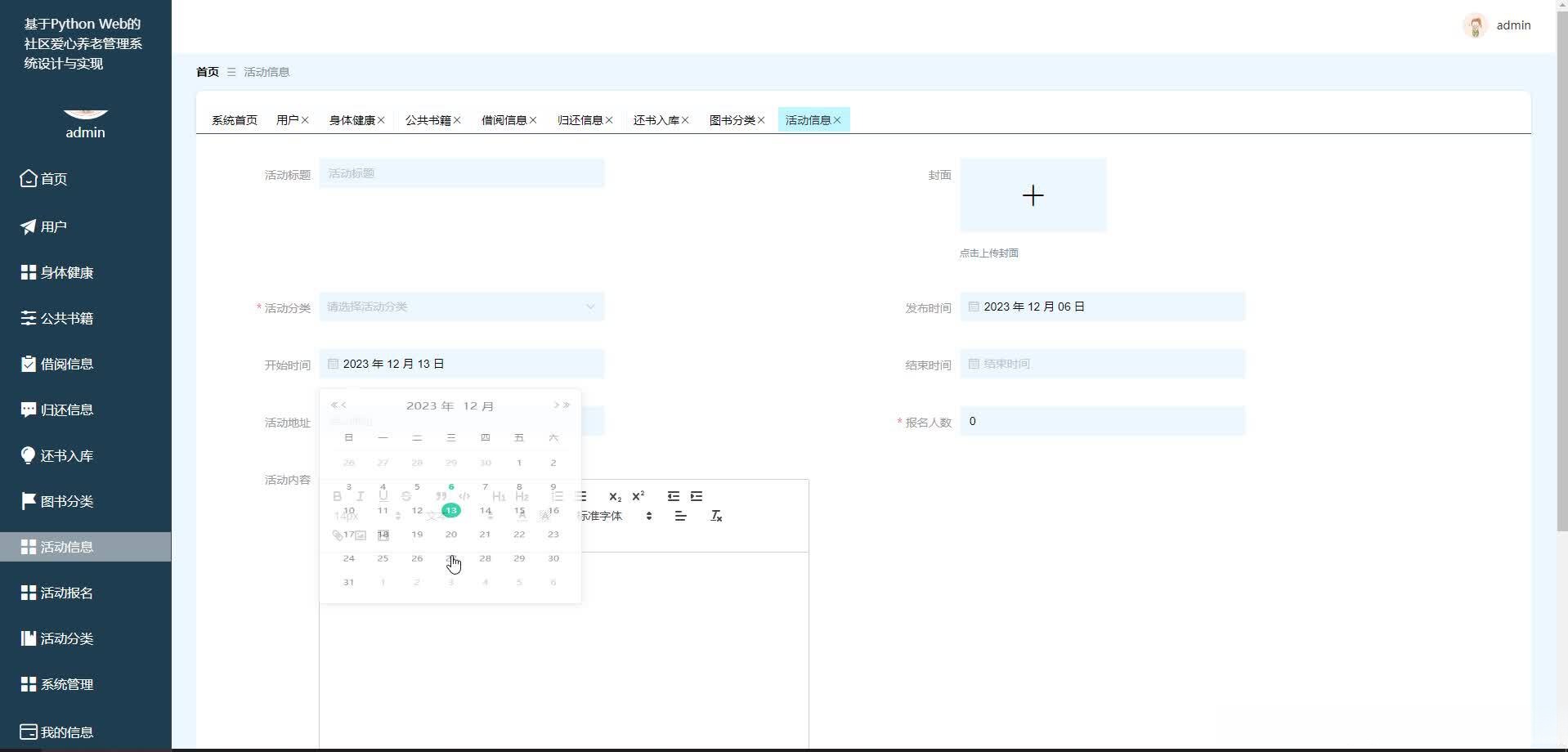Viewport: 1568px width, 752px height.
Task: Select the 用户 paper-plane icon in sidebar
Action: 26,226
